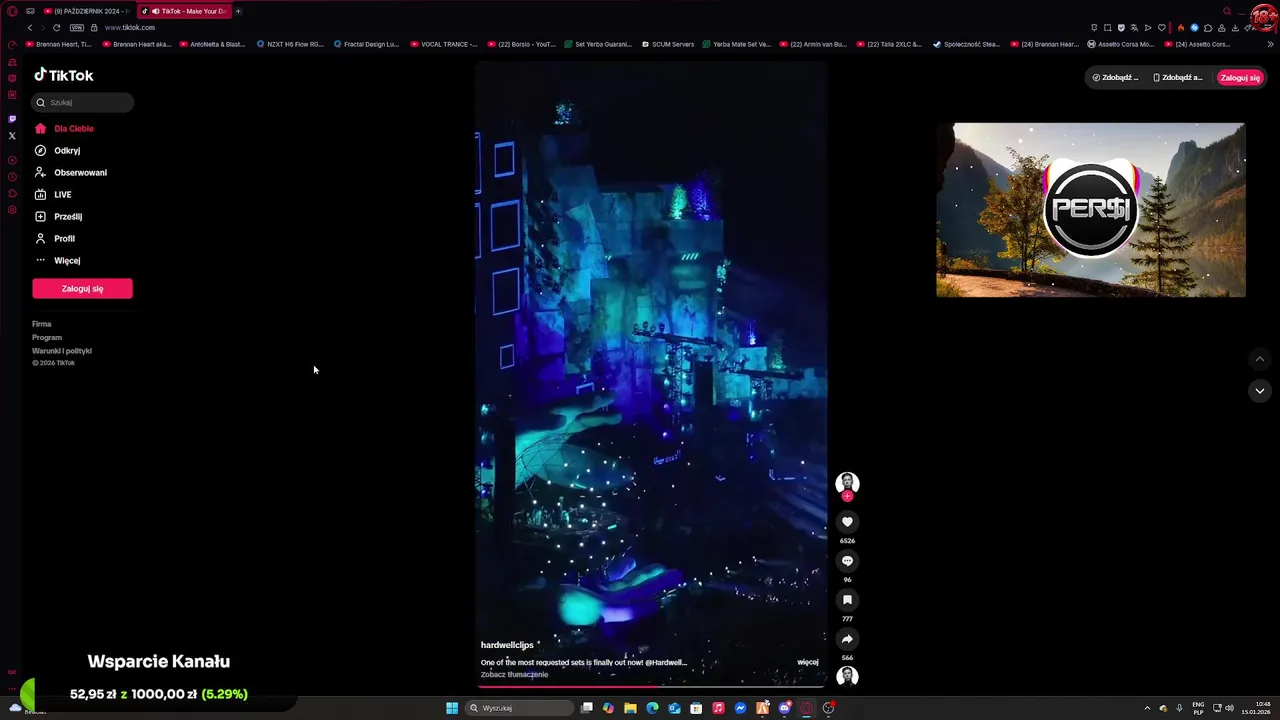Reload the TikTok page
Screen dimensions: 1280x720
[x=56, y=28]
